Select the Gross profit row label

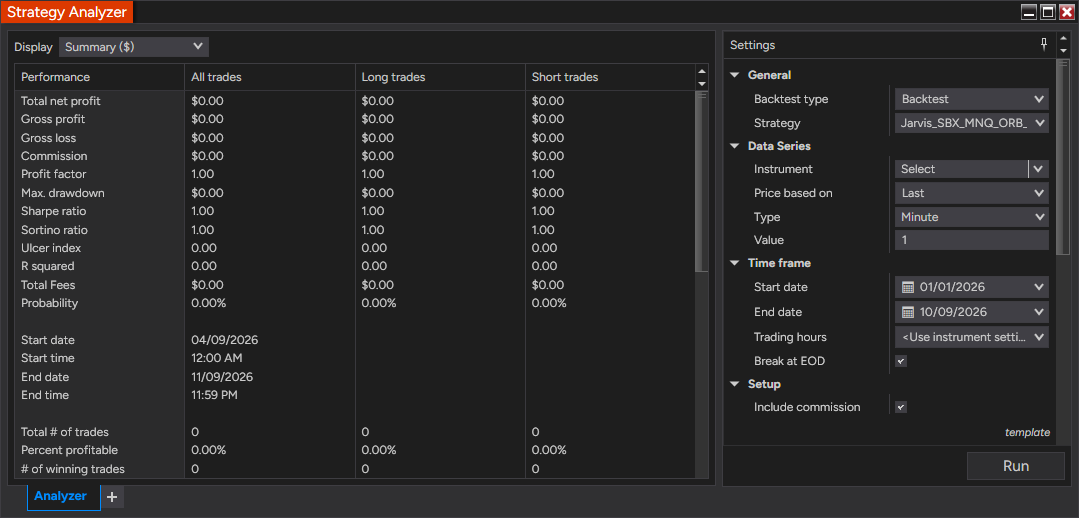point(52,119)
